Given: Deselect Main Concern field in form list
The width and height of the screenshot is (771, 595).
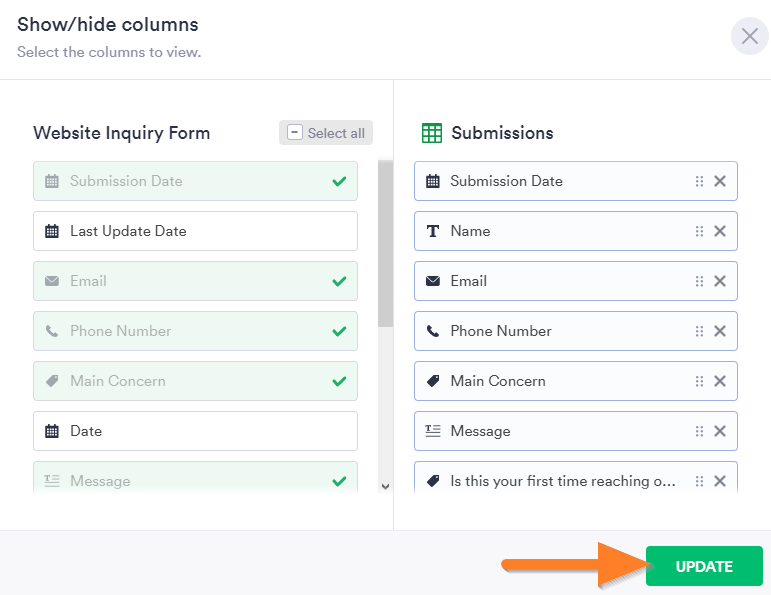Looking at the screenshot, I should coord(195,381).
